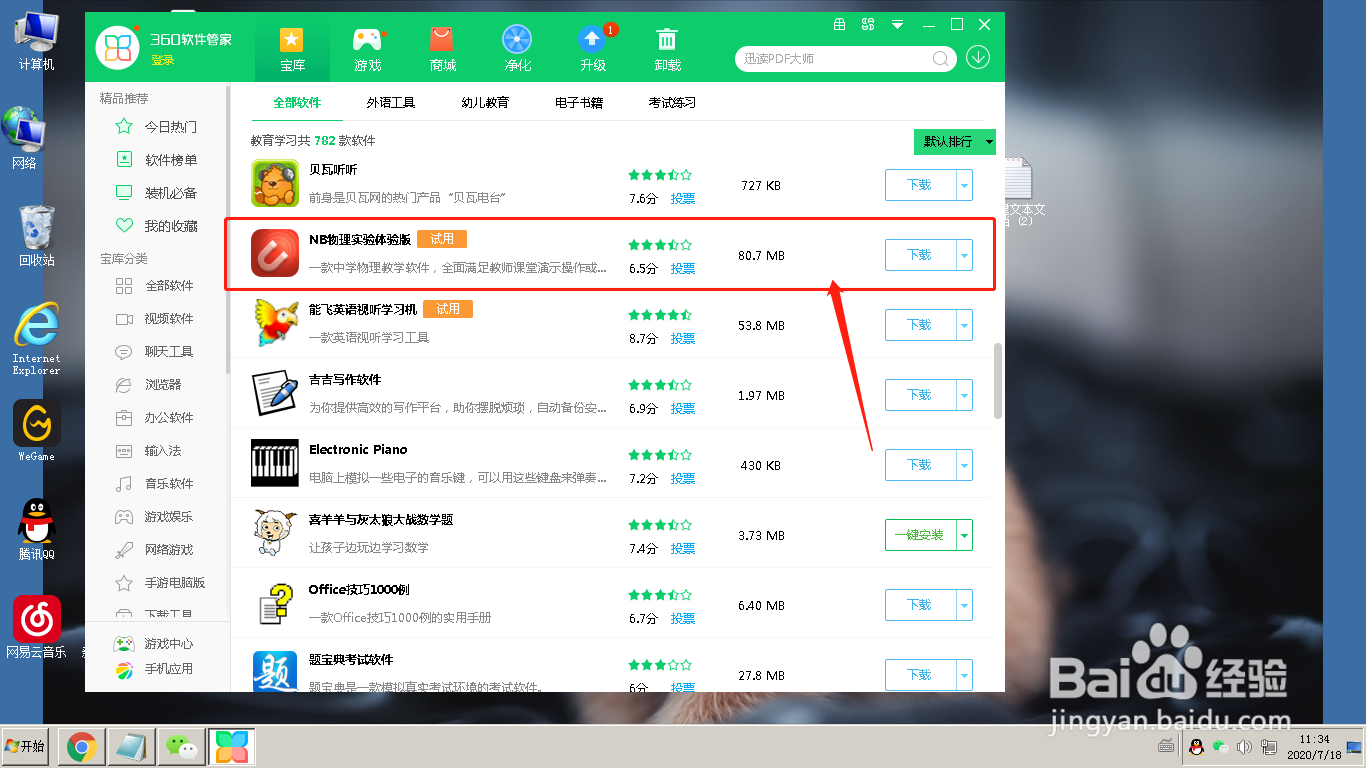Screen dimensions: 1366x768
Task: Switch to the 外语工具 tab
Action: [391, 102]
